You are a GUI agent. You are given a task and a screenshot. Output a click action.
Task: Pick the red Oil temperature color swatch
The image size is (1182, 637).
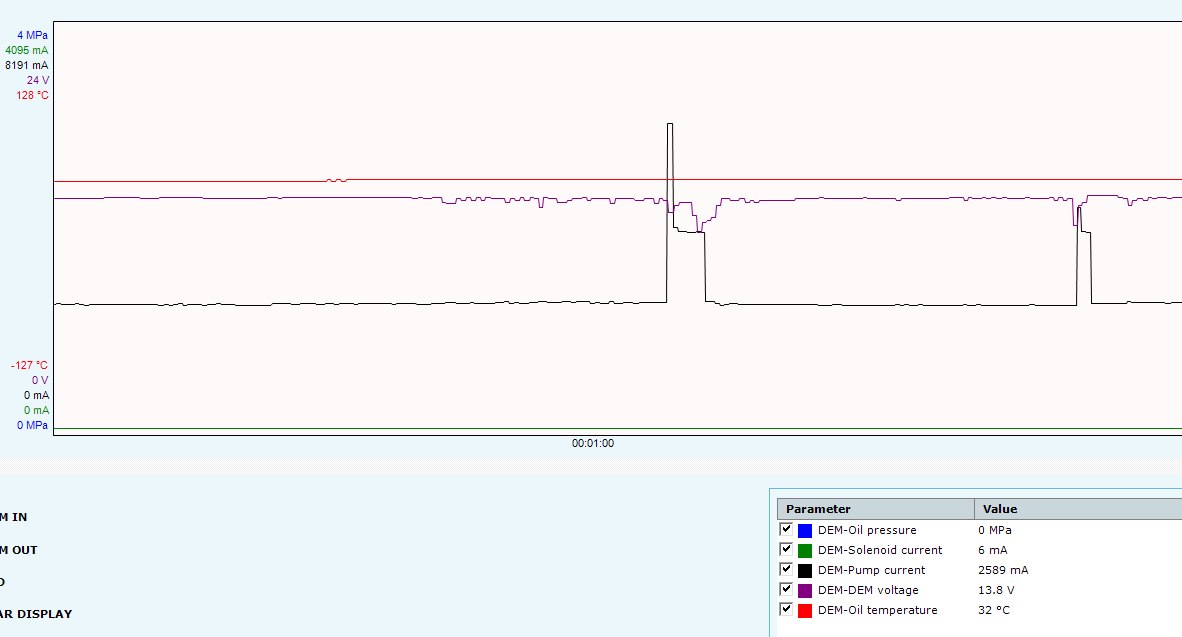pos(805,610)
